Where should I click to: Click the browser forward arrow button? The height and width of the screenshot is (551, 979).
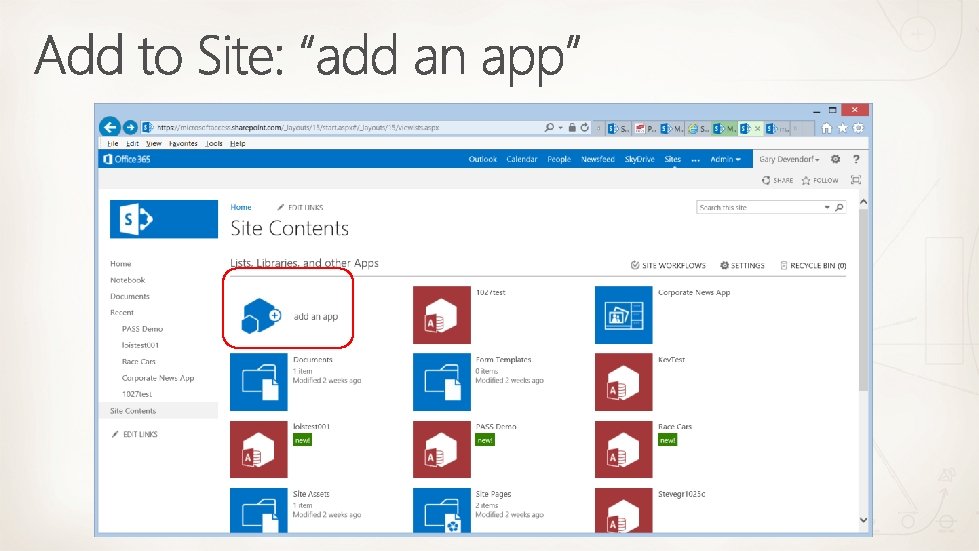click(x=130, y=127)
